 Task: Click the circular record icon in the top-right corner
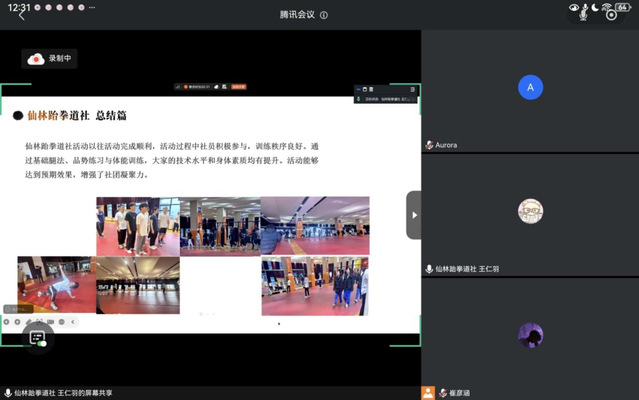pos(612,15)
